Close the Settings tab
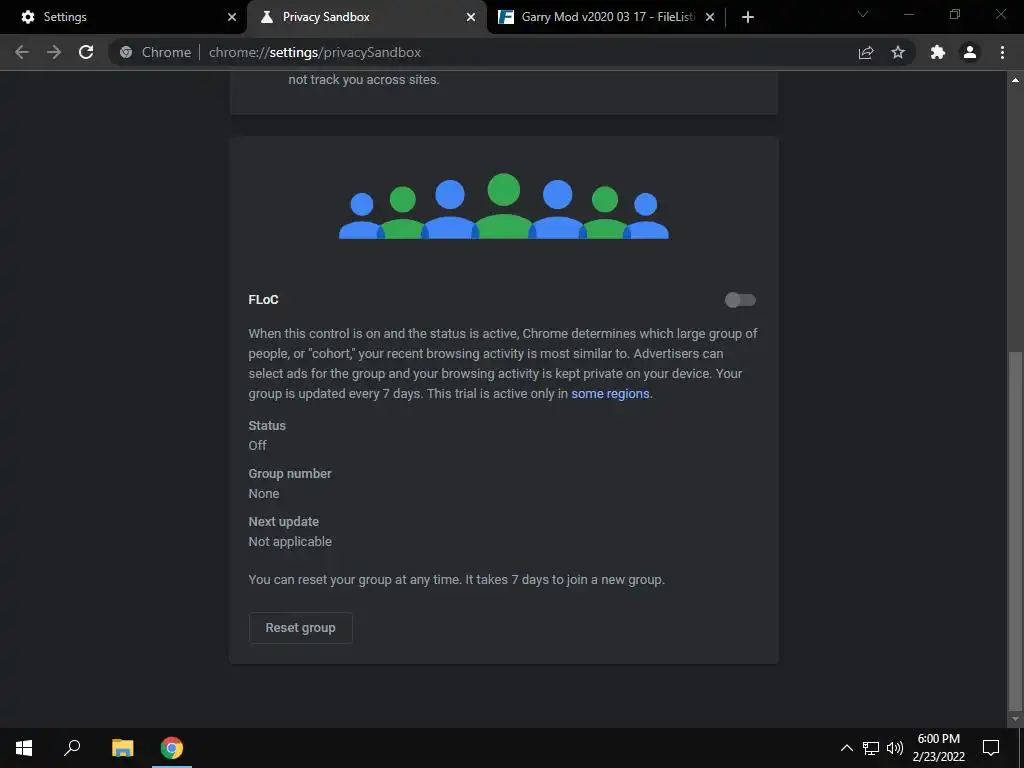This screenshot has width=1024, height=768. click(232, 17)
